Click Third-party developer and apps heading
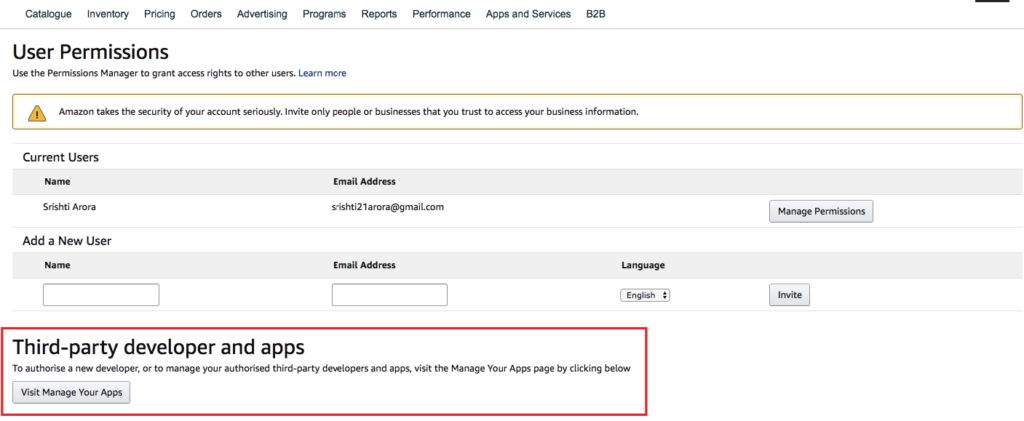The width and height of the screenshot is (1024, 421). [159, 347]
